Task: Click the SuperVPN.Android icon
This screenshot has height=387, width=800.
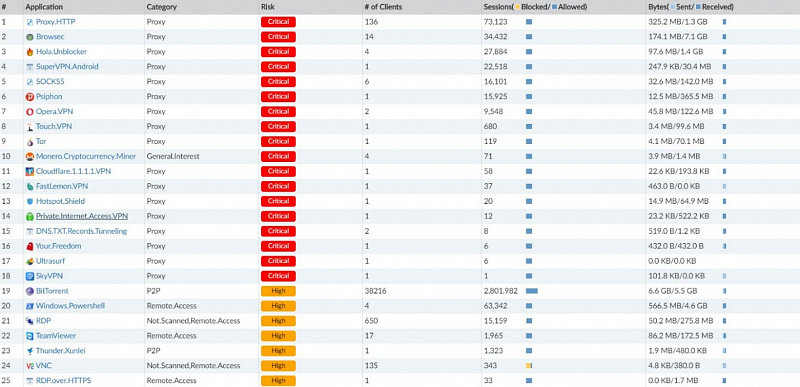Action: [x=30, y=67]
